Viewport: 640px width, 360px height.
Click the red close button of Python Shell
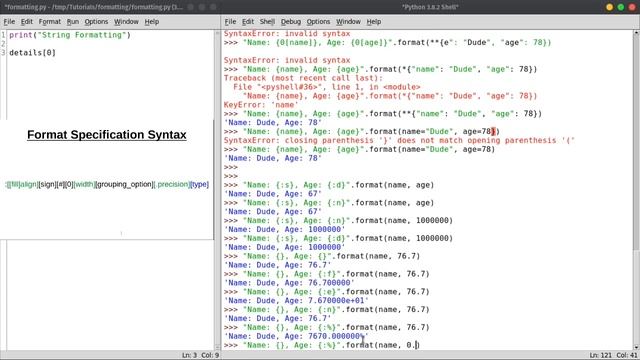coord(632,7)
